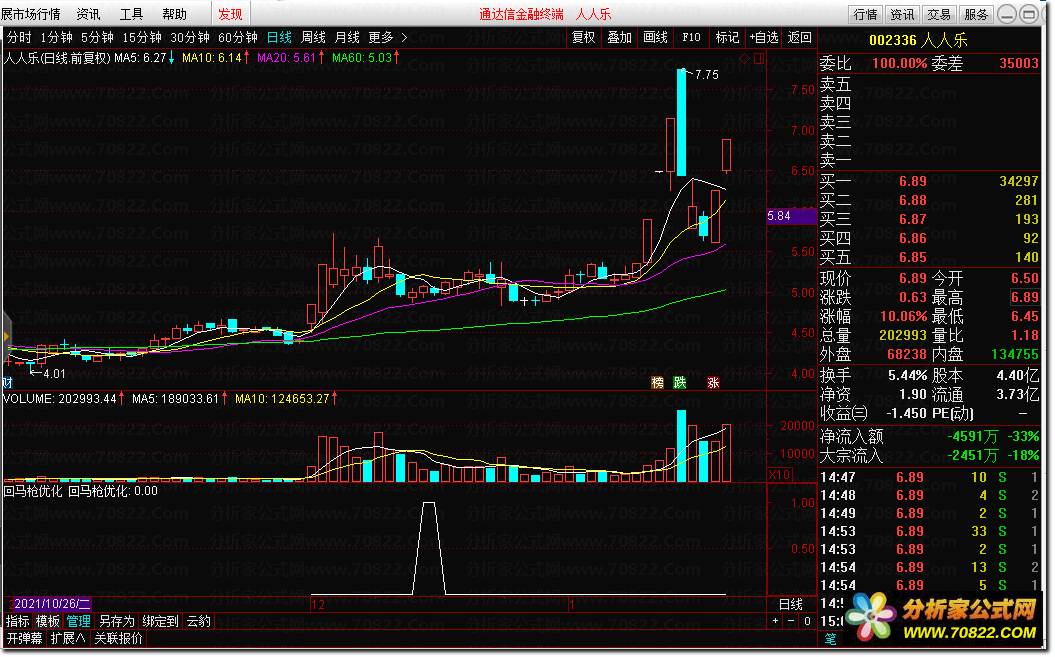Click the VOLUME: 202993.44 label
The width and height of the screenshot is (1055, 657).
(x=64, y=399)
